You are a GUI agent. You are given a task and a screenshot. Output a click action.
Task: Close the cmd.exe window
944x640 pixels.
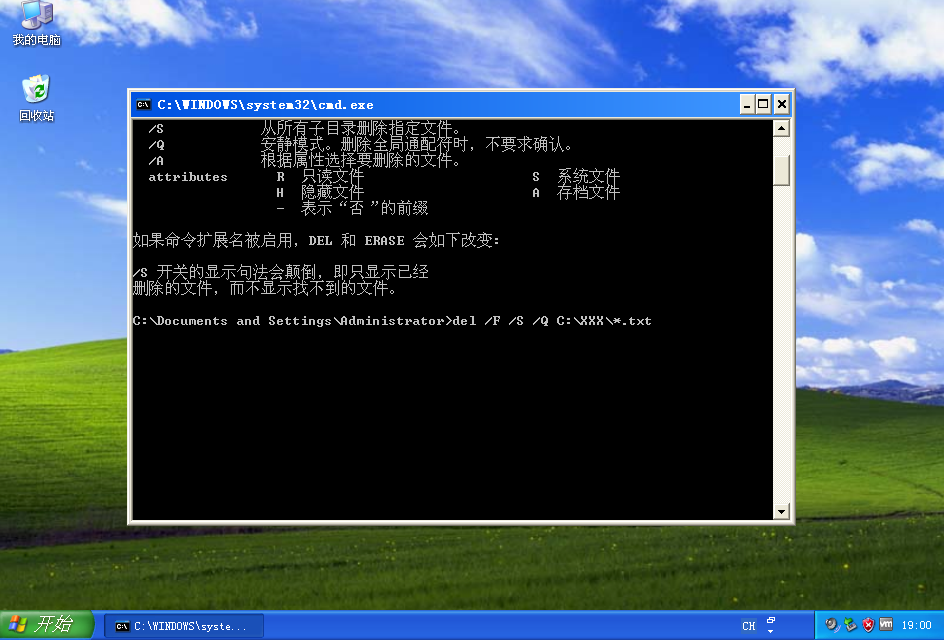pos(781,104)
